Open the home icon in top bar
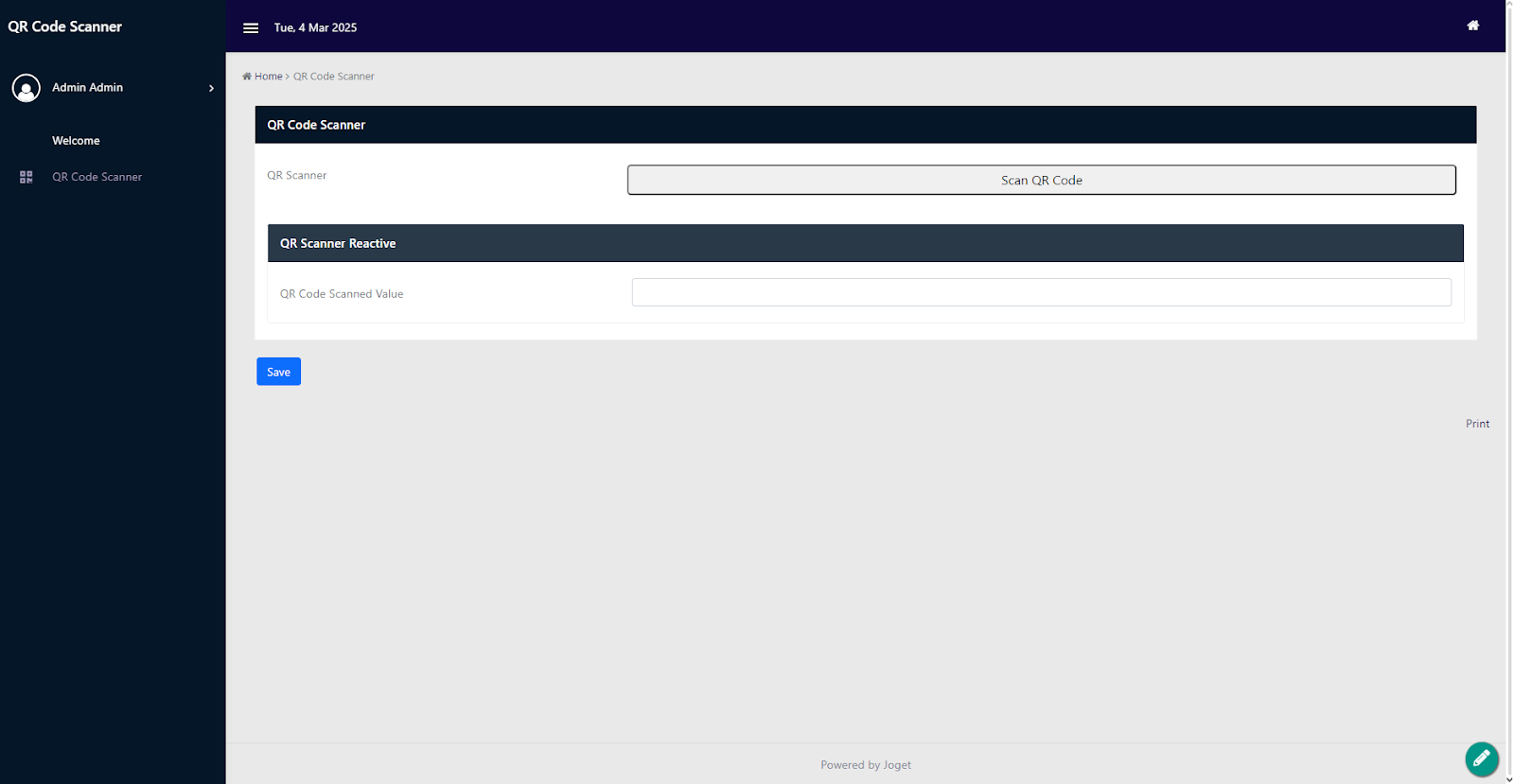The image size is (1514, 784). (x=1473, y=26)
